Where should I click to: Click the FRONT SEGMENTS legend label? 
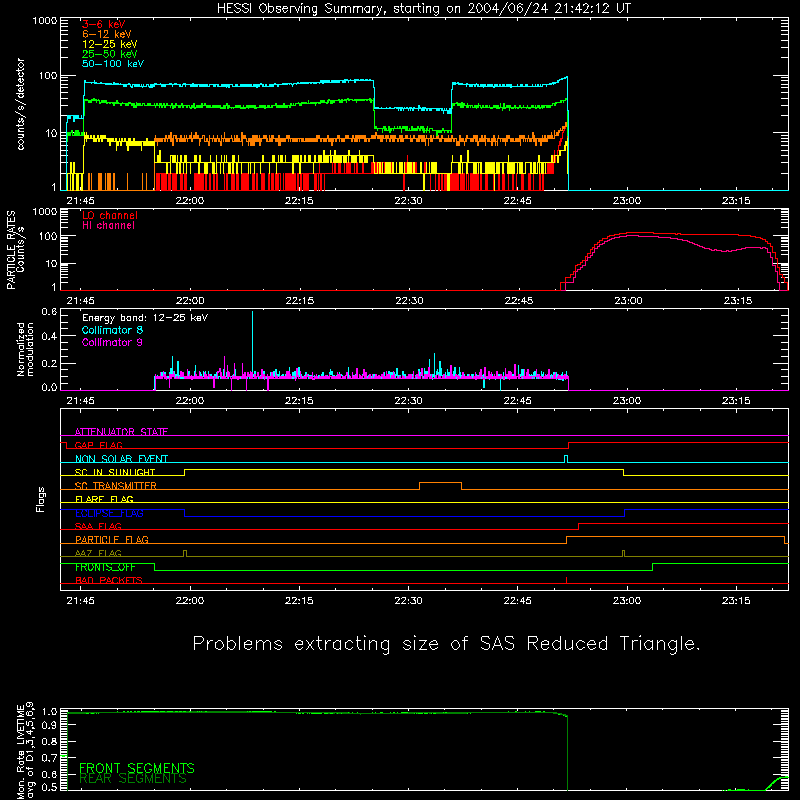click(137, 768)
